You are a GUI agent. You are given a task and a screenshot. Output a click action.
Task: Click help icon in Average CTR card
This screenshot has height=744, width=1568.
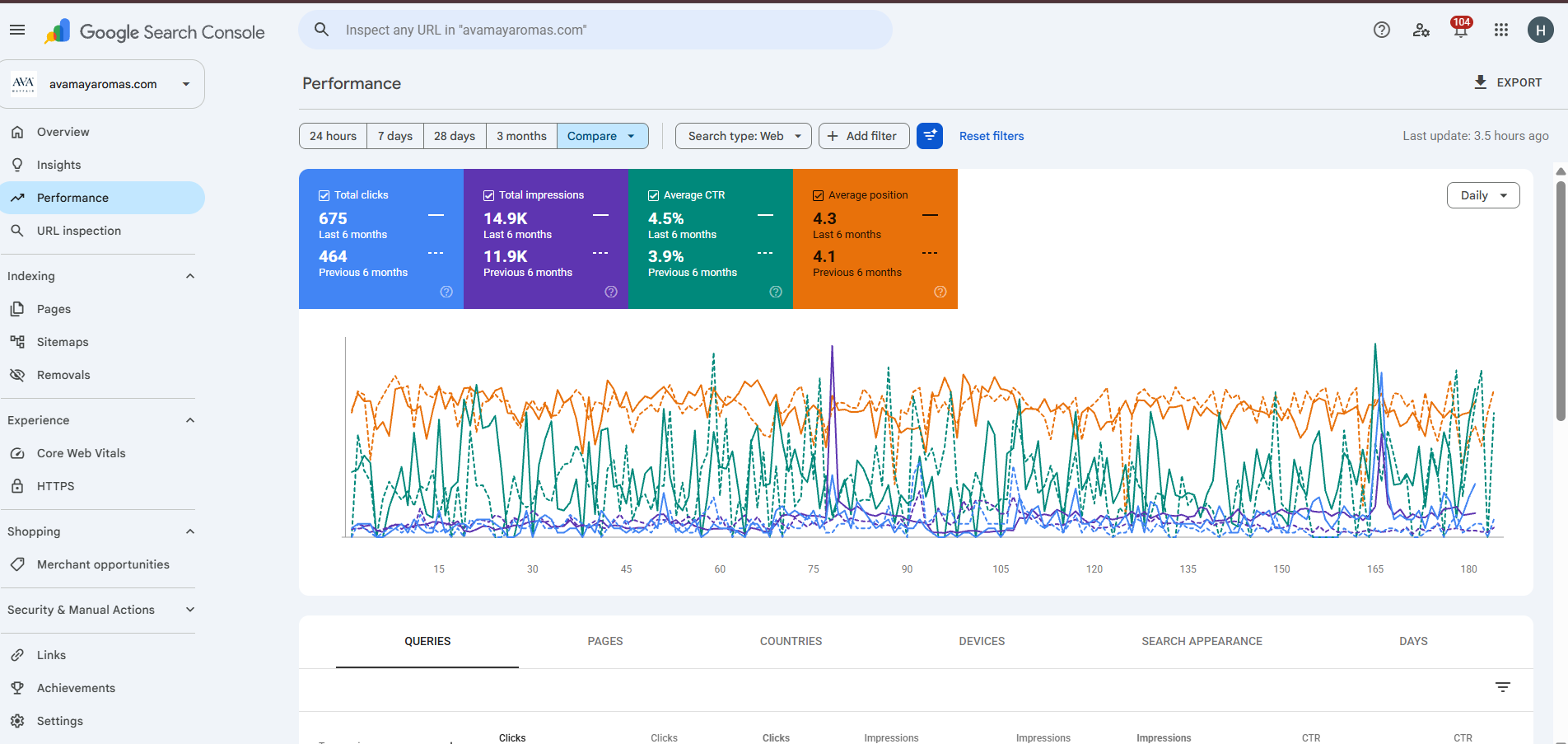(x=776, y=292)
